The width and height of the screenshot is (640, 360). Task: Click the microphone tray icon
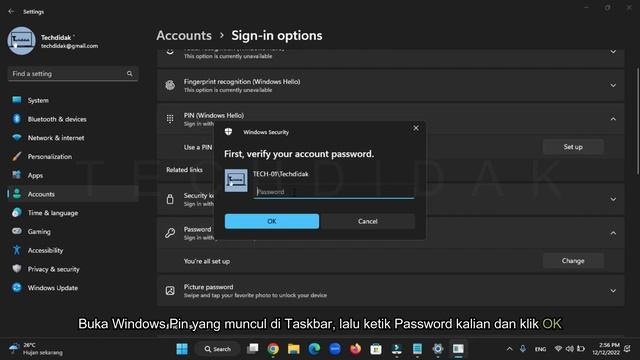click(x=523, y=349)
